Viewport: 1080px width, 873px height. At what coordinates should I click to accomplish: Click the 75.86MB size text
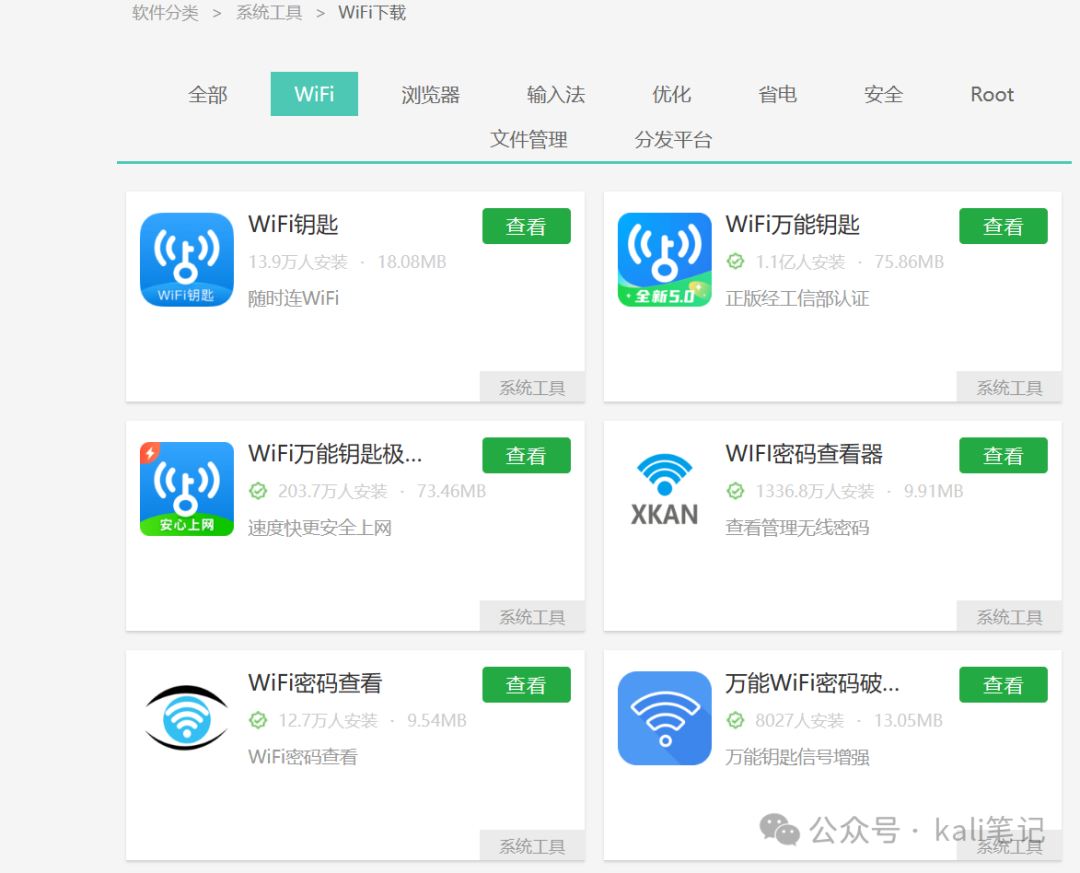pos(908,262)
